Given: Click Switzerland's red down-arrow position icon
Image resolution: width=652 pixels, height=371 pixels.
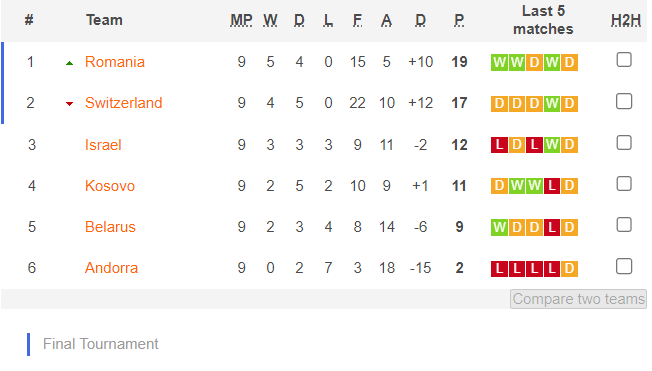Looking at the screenshot, I should pos(69,104).
